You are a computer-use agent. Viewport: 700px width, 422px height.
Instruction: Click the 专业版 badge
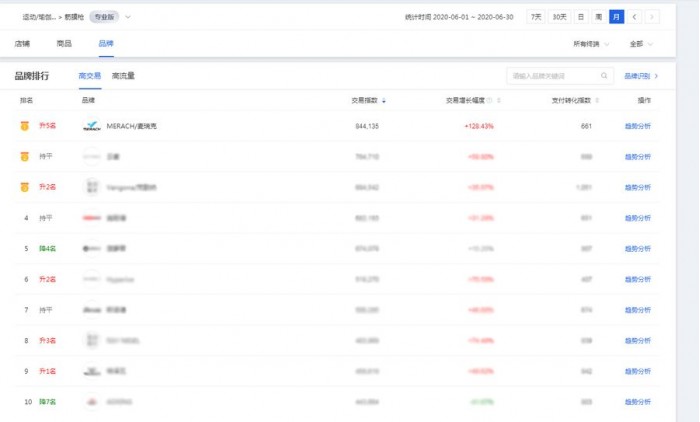click(x=104, y=17)
